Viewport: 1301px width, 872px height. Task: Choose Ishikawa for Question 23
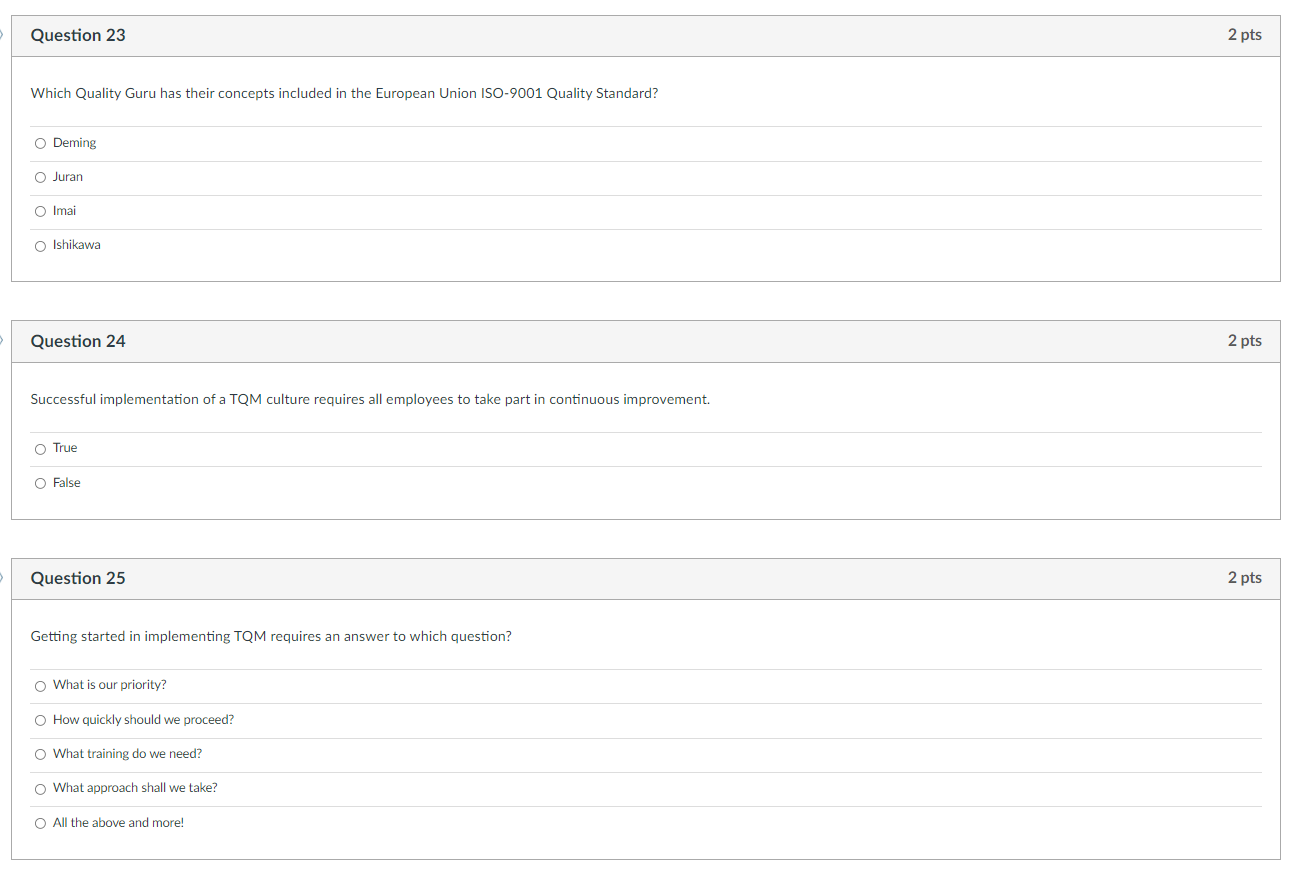click(x=40, y=245)
